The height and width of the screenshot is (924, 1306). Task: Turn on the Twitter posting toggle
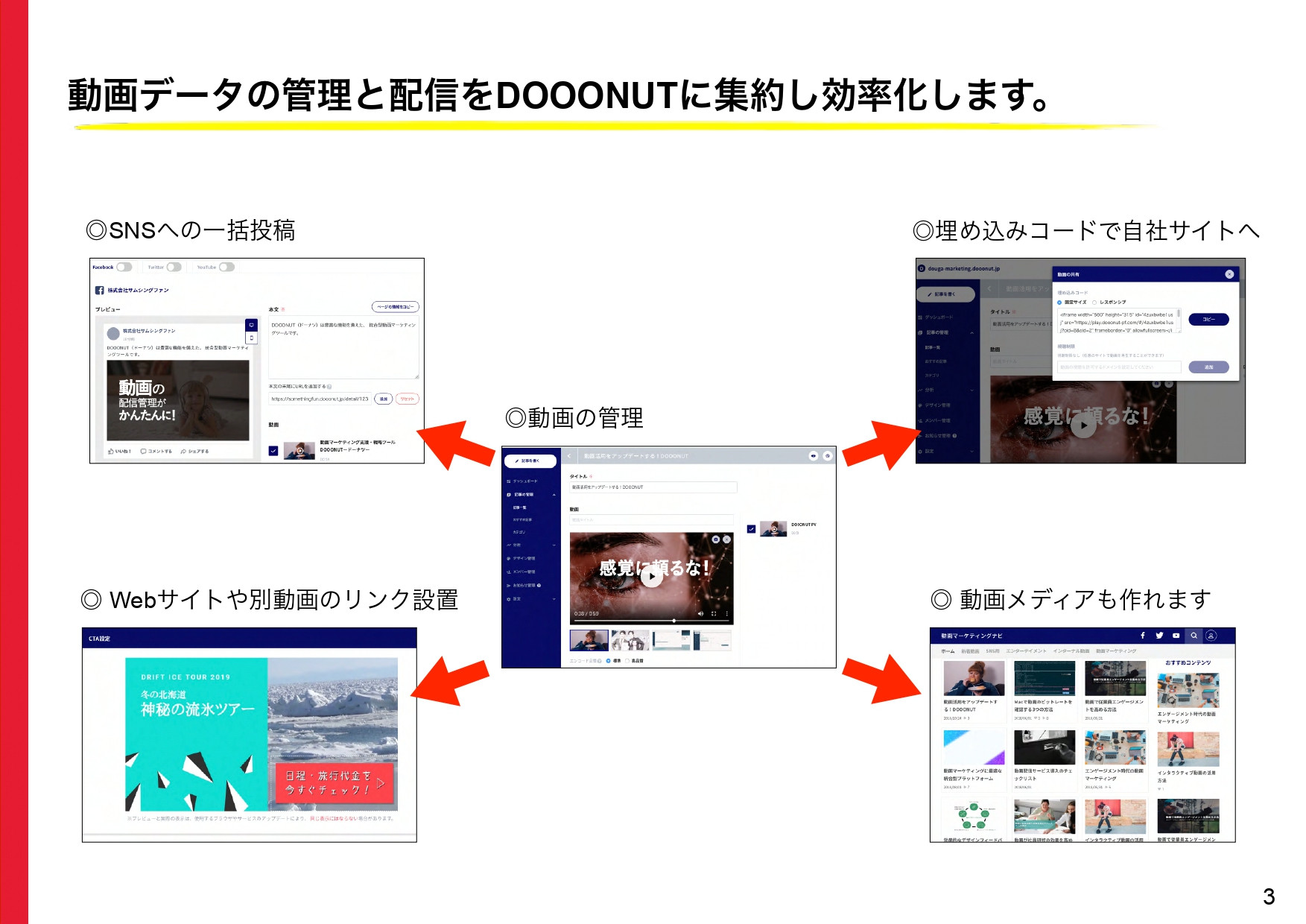(174, 266)
